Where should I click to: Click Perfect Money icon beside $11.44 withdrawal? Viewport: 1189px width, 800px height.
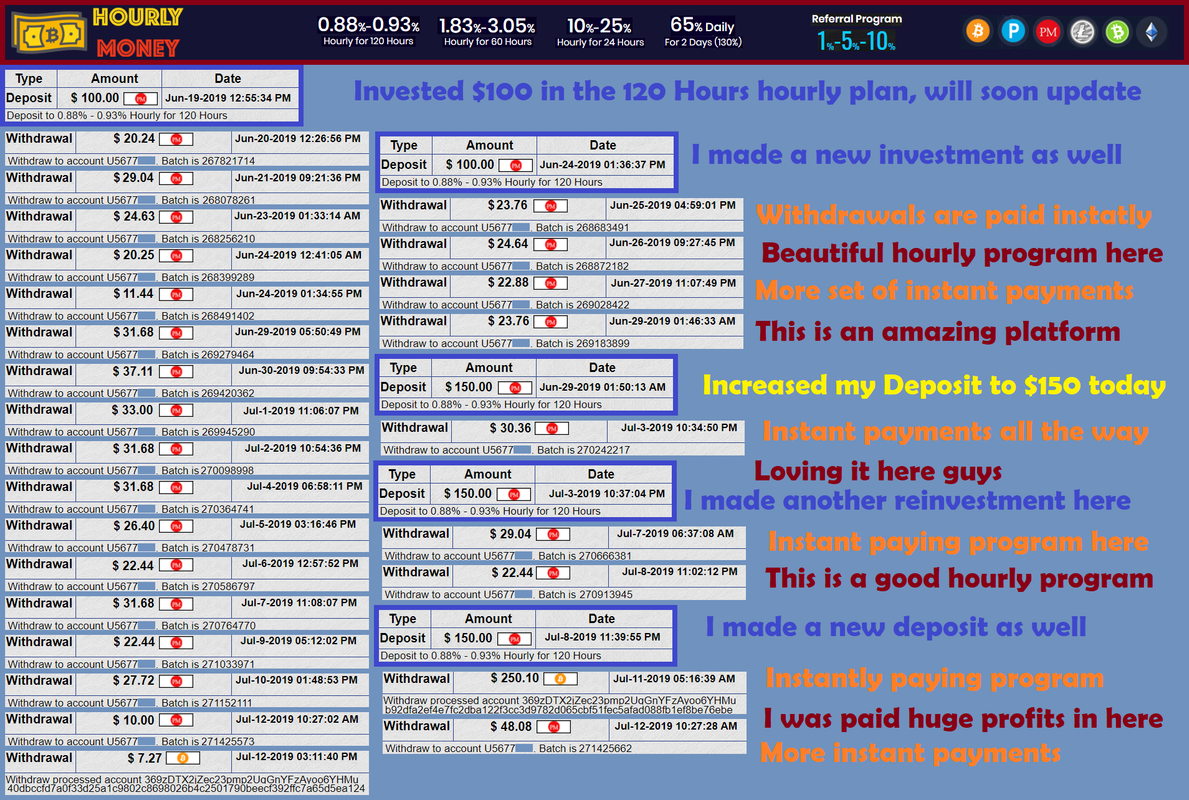[176, 294]
